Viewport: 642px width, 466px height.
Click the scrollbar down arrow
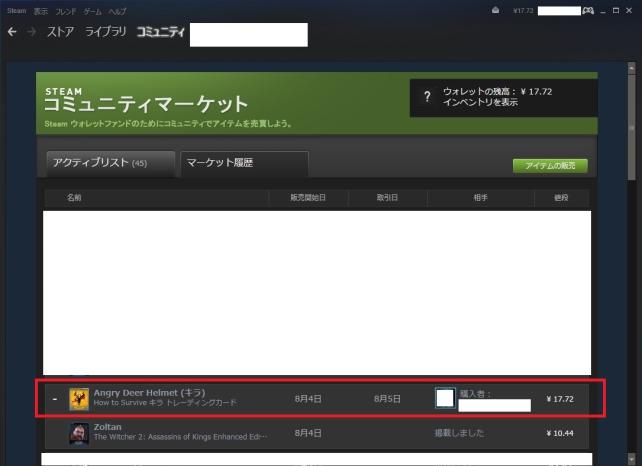click(631, 458)
